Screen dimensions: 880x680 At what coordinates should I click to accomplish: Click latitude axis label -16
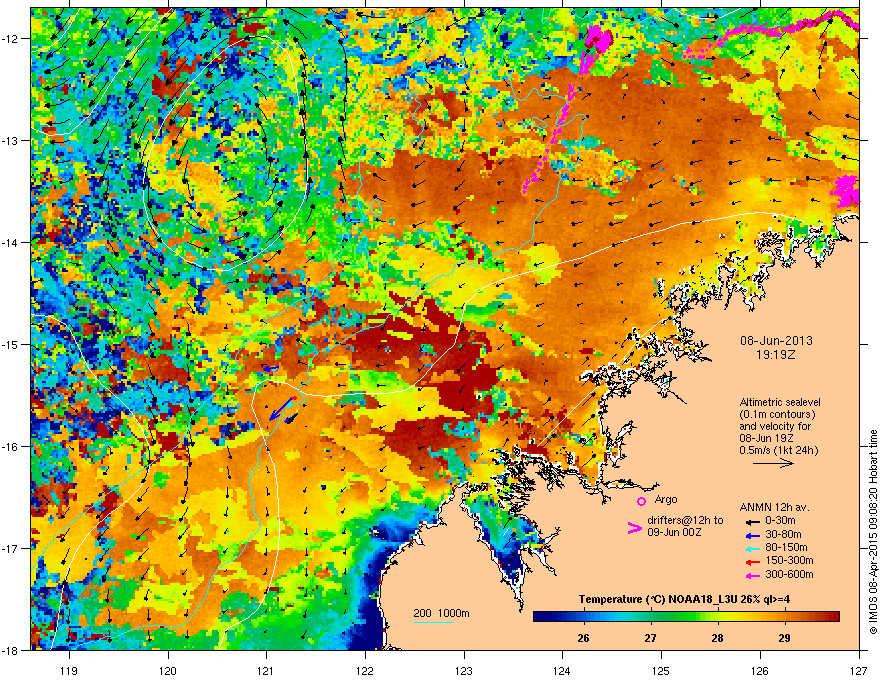(x=11, y=447)
